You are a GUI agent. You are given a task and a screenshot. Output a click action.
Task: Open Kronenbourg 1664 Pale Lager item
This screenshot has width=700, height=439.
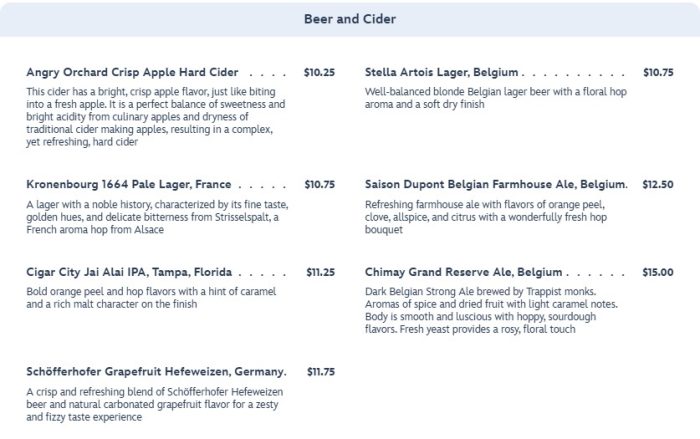point(129,185)
